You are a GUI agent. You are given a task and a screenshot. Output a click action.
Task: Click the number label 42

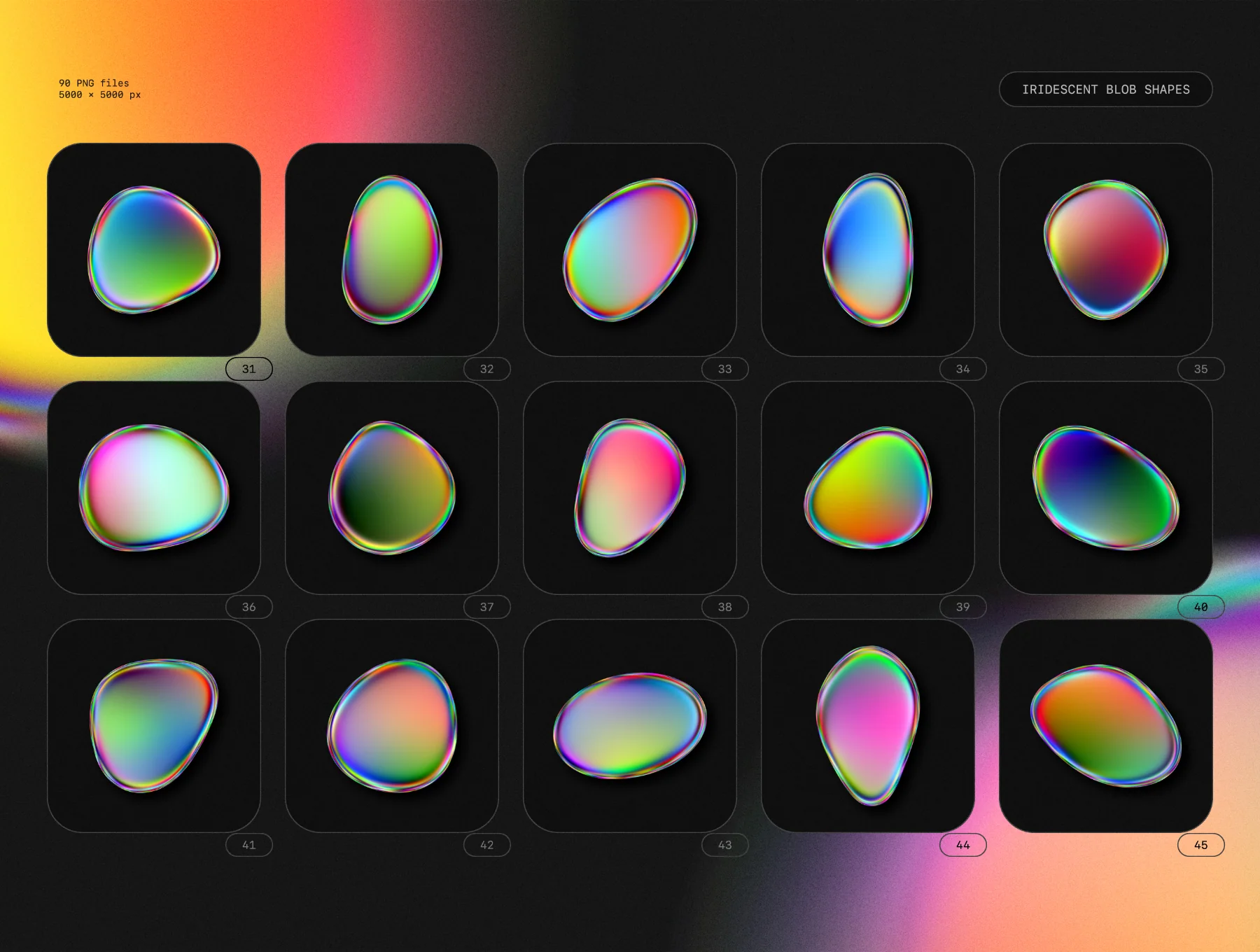coord(487,845)
